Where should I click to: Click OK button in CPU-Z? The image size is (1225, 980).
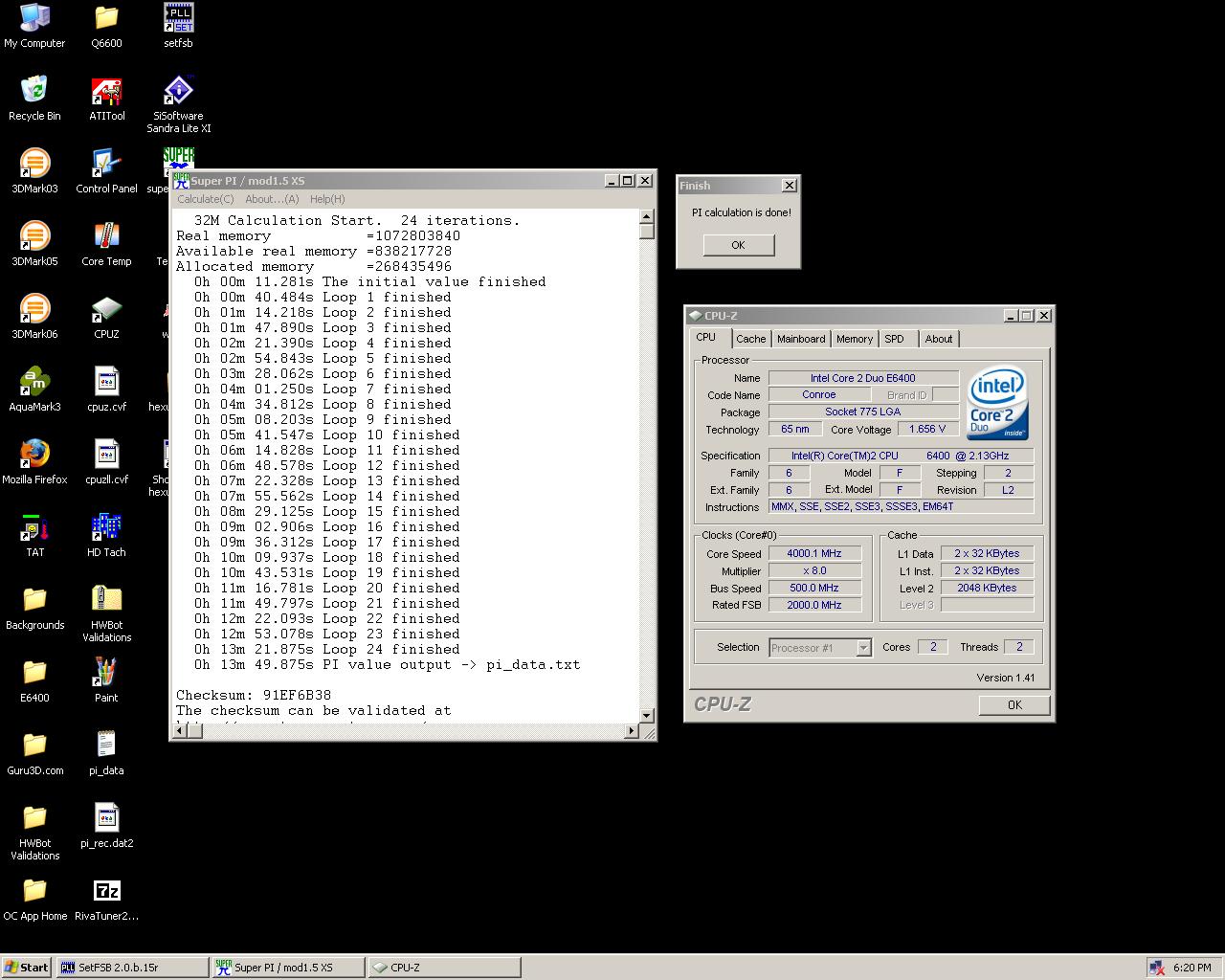[x=1014, y=704]
